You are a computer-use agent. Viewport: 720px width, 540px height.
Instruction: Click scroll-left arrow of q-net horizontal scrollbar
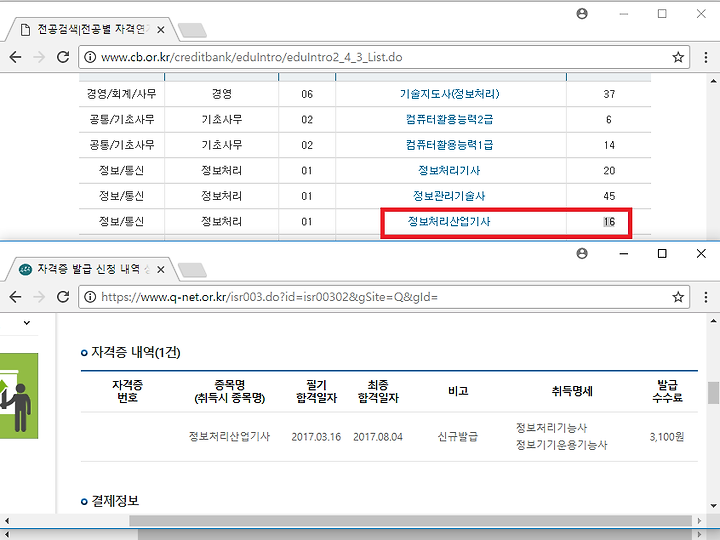6,521
